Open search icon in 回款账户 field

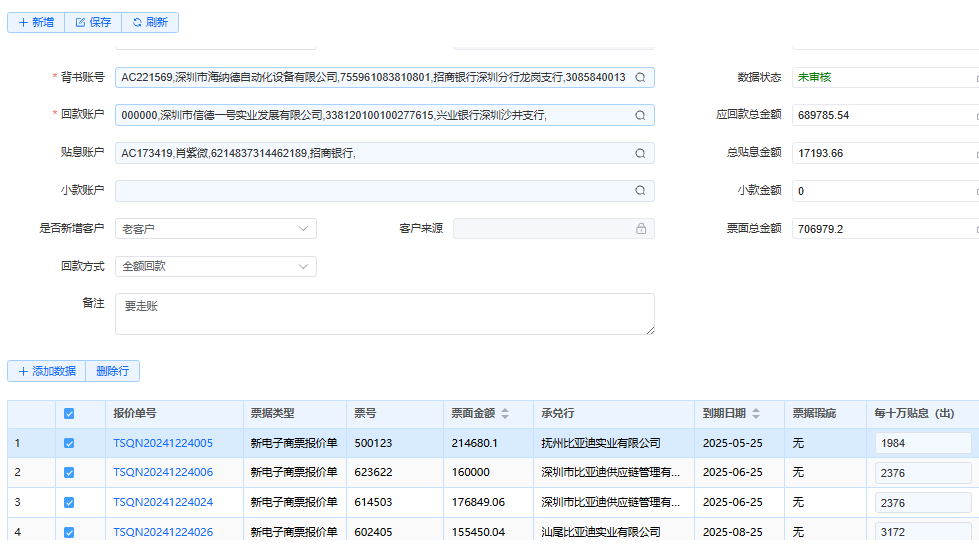point(640,116)
